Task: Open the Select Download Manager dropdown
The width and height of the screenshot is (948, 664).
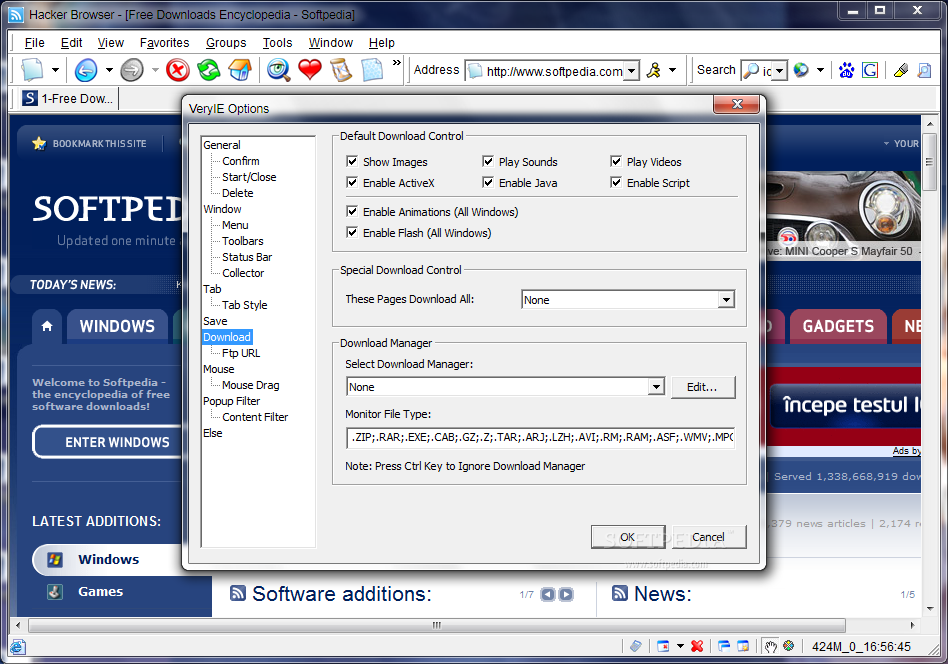Action: tap(656, 386)
